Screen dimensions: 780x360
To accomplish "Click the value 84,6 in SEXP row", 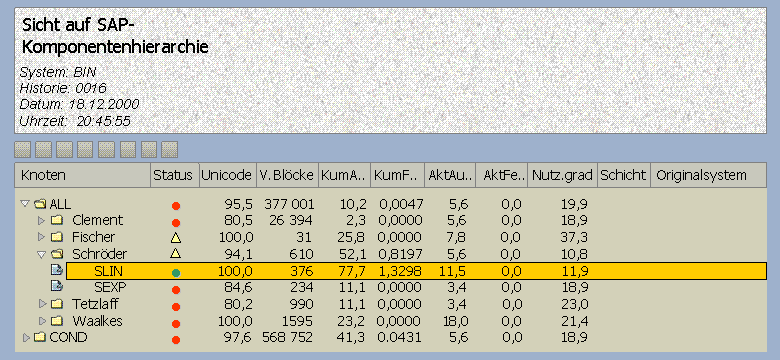I will [x=239, y=287].
